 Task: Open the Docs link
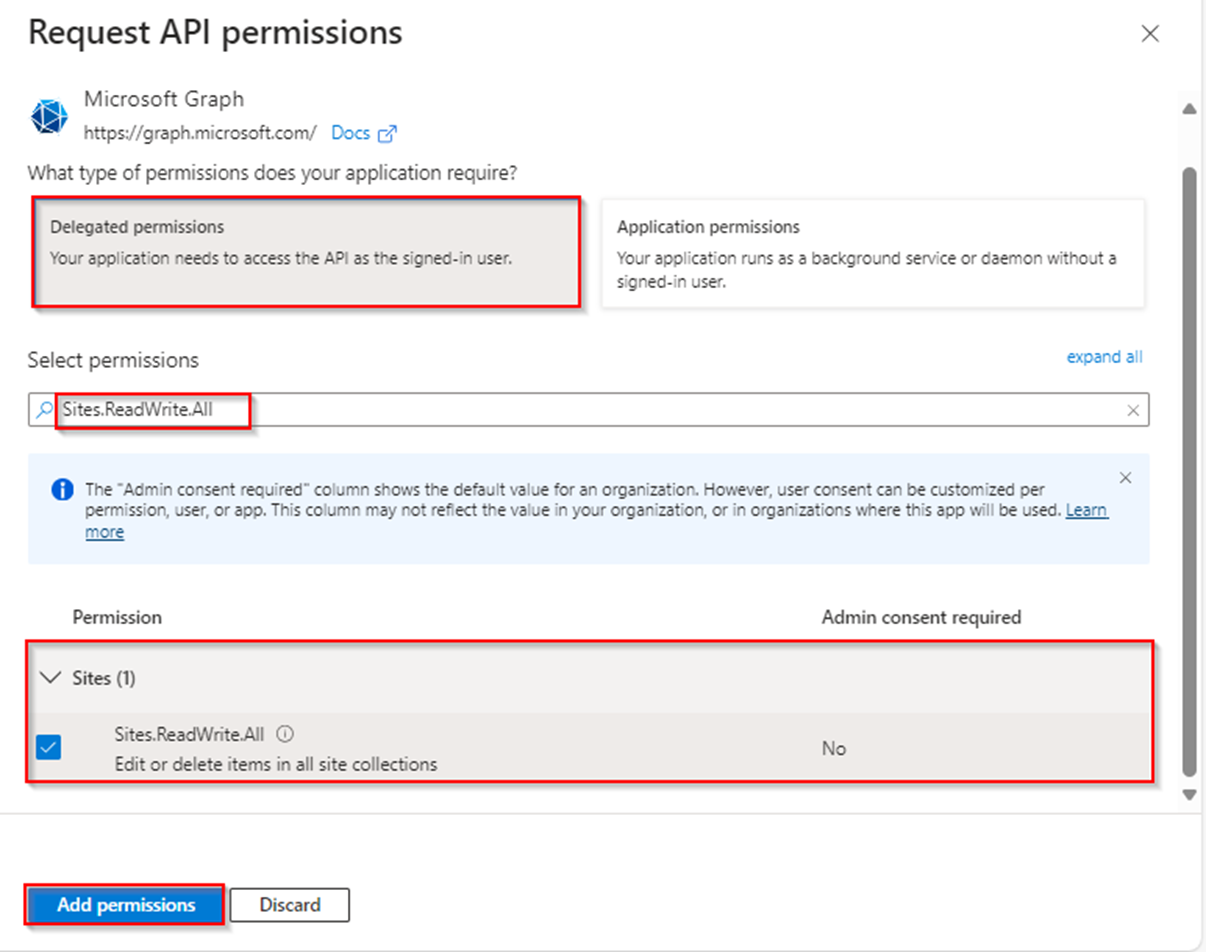(x=351, y=133)
